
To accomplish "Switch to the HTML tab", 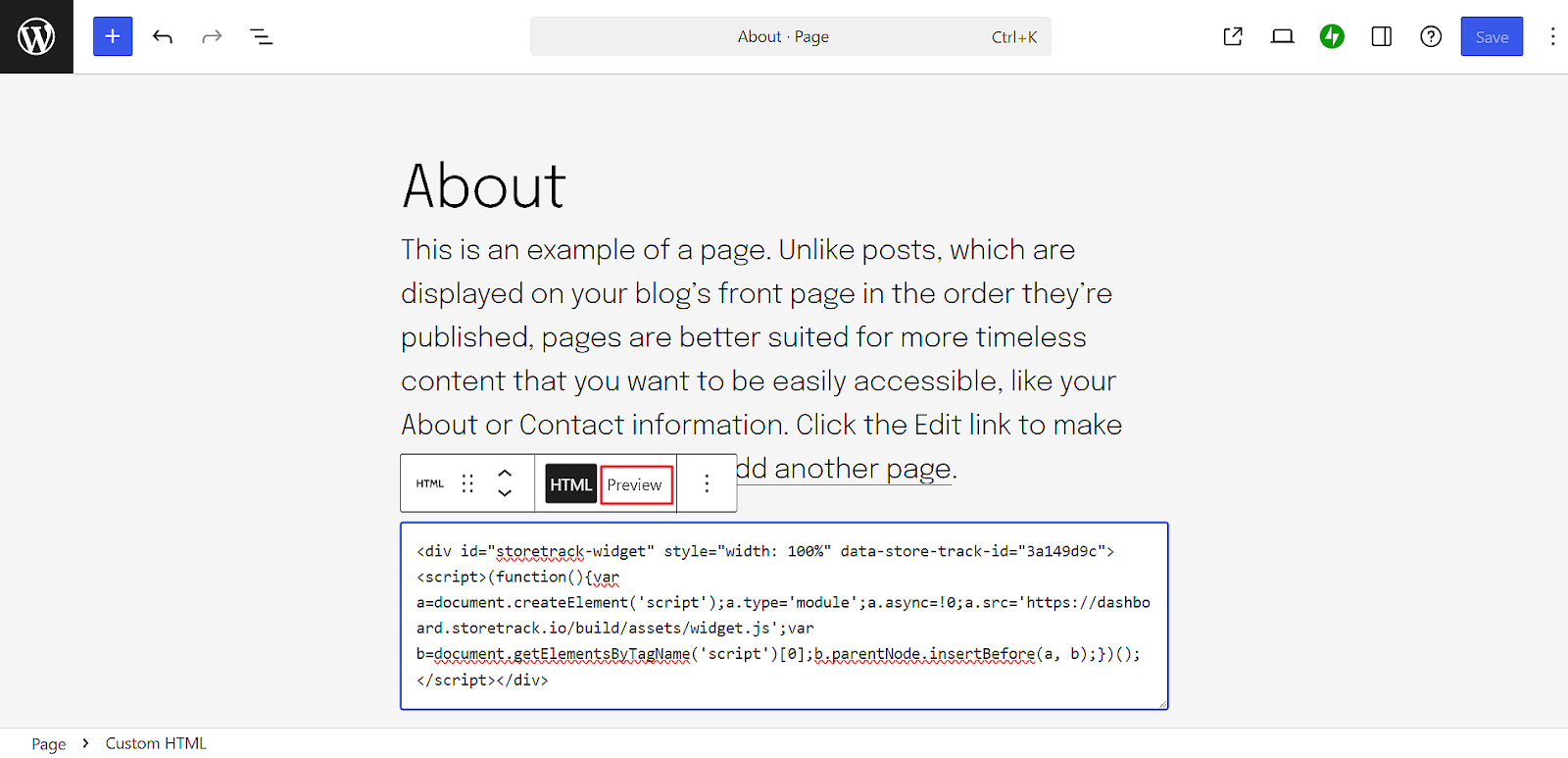I will [570, 484].
